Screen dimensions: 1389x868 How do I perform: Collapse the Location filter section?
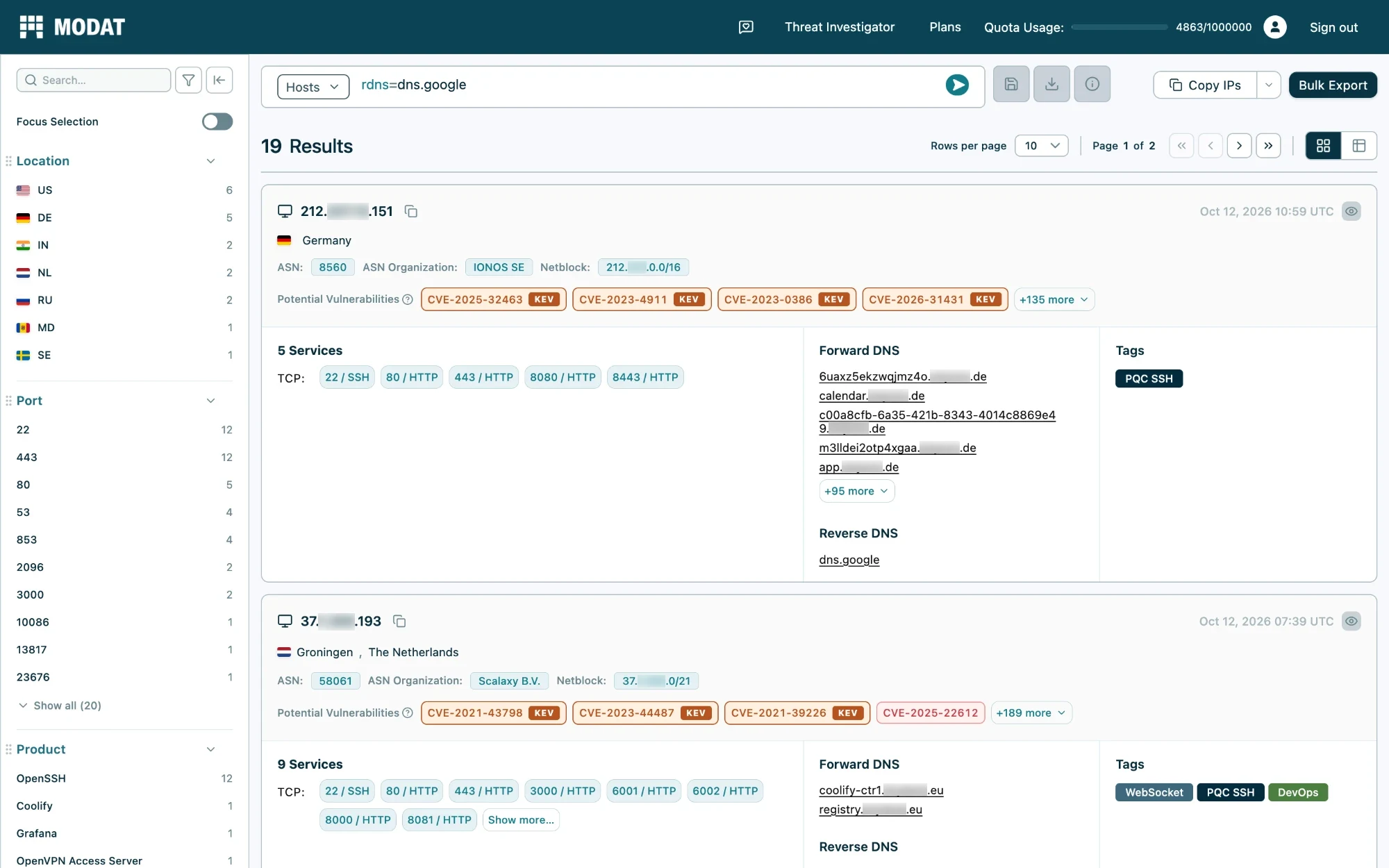point(210,161)
